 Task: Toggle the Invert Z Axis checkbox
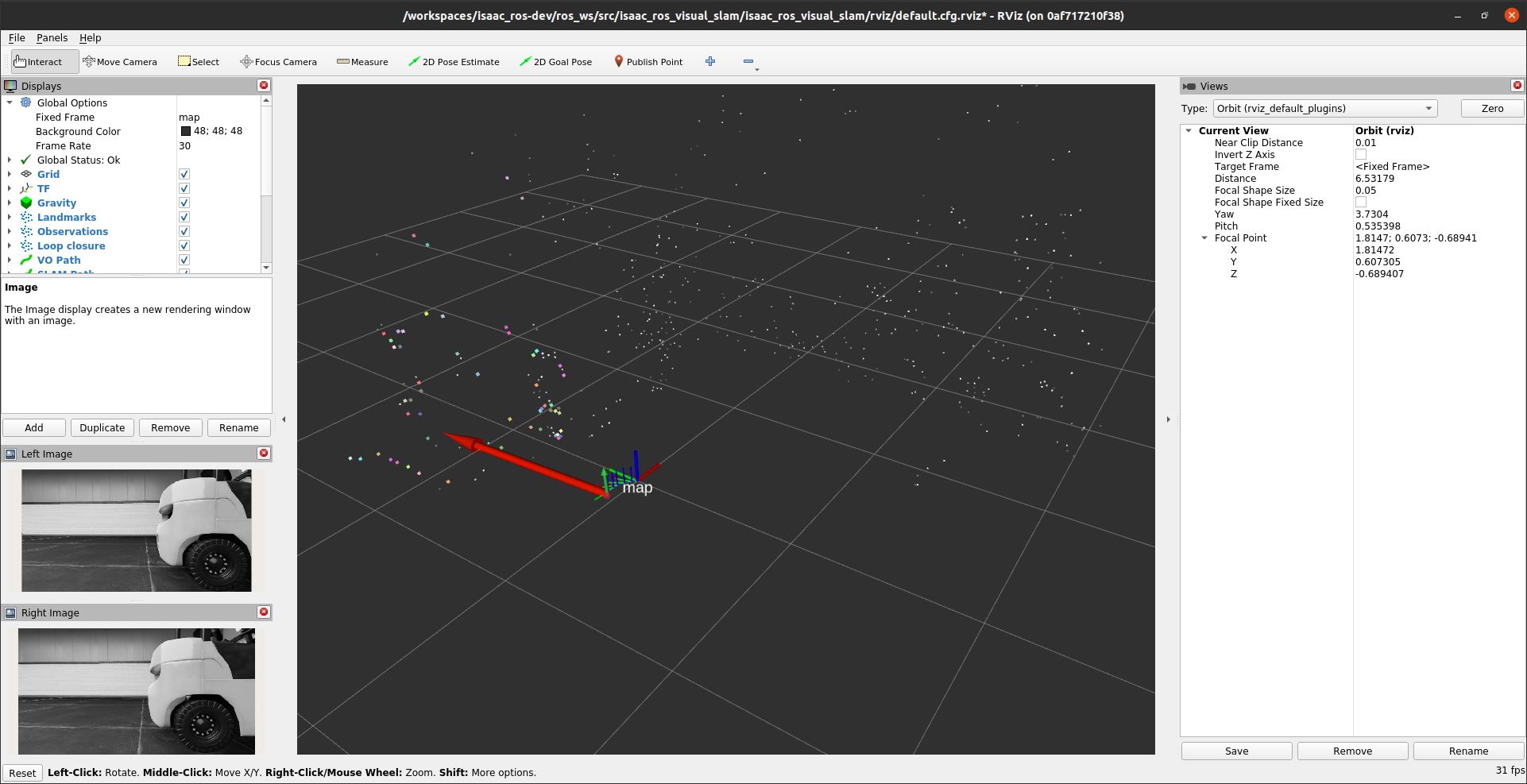(x=1361, y=155)
